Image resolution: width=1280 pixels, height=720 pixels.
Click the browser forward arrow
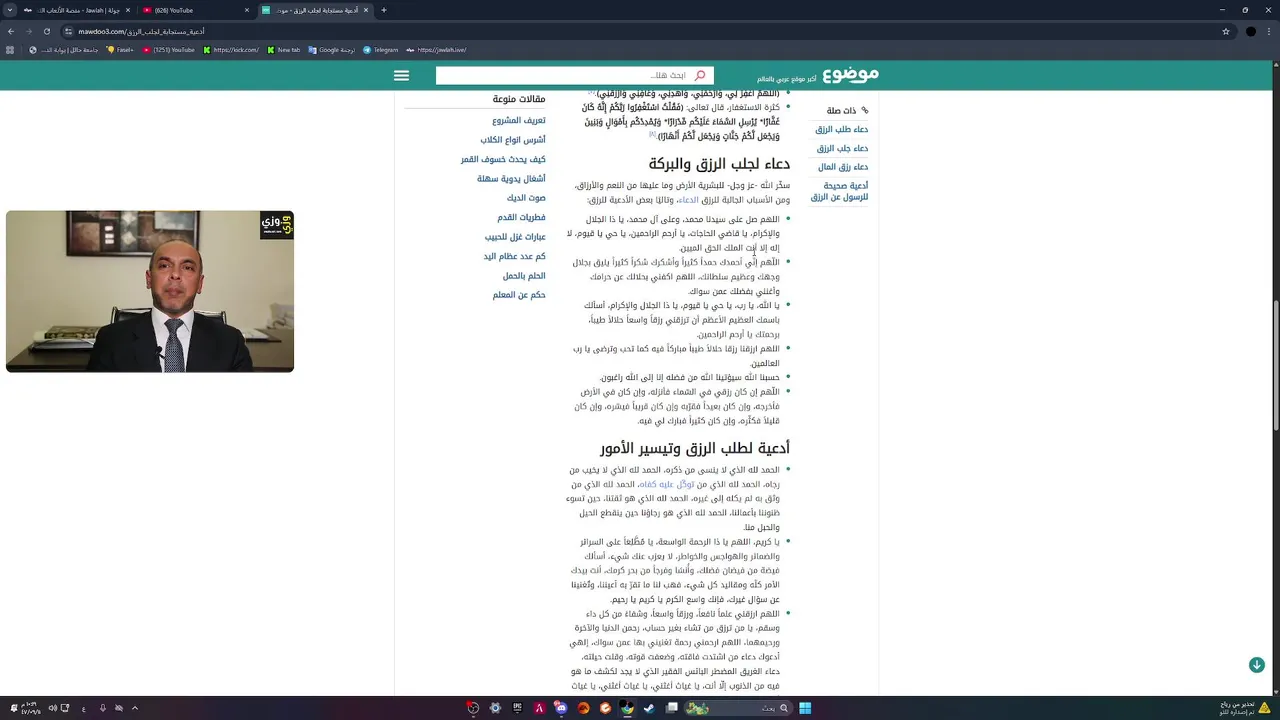click(x=28, y=31)
